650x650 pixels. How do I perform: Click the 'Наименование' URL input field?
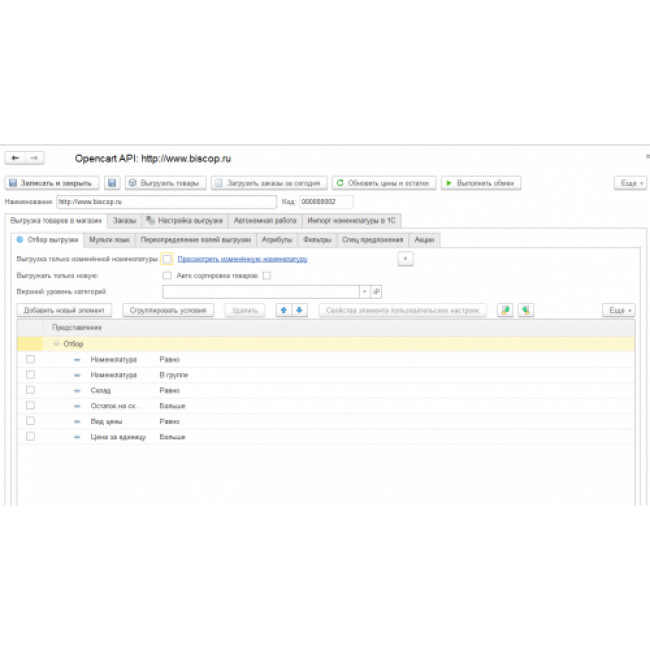(165, 201)
